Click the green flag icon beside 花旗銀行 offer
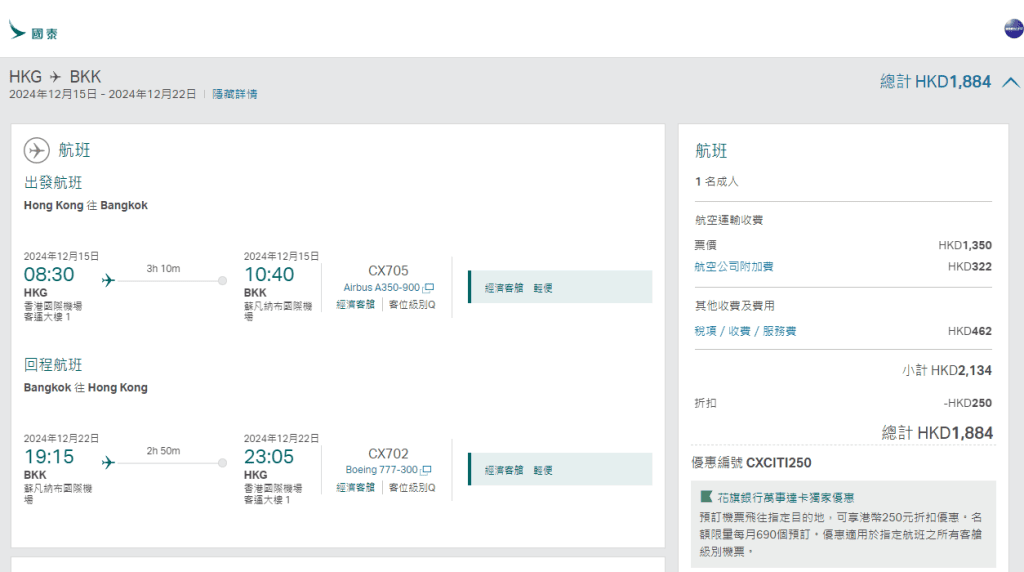 click(707, 497)
